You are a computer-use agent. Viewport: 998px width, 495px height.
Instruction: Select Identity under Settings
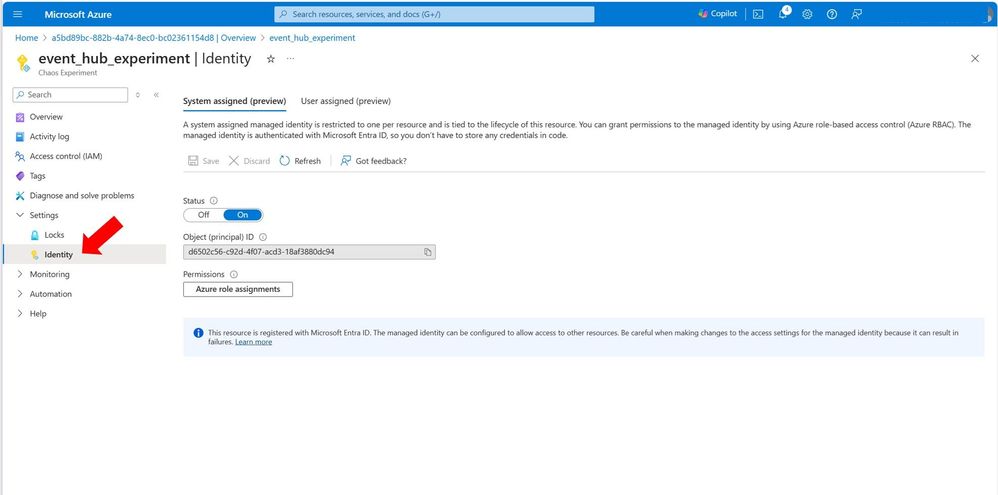[x=83, y=254]
